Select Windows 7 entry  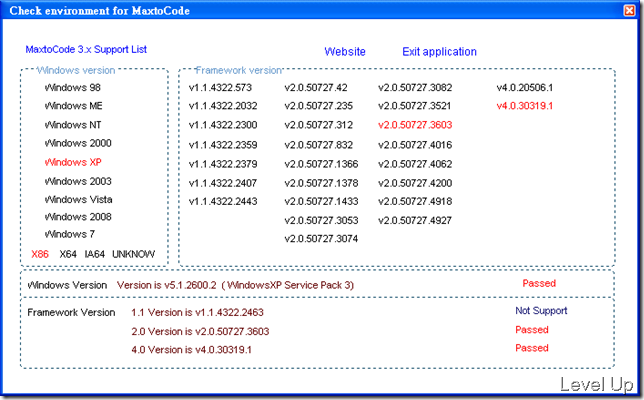[70, 234]
